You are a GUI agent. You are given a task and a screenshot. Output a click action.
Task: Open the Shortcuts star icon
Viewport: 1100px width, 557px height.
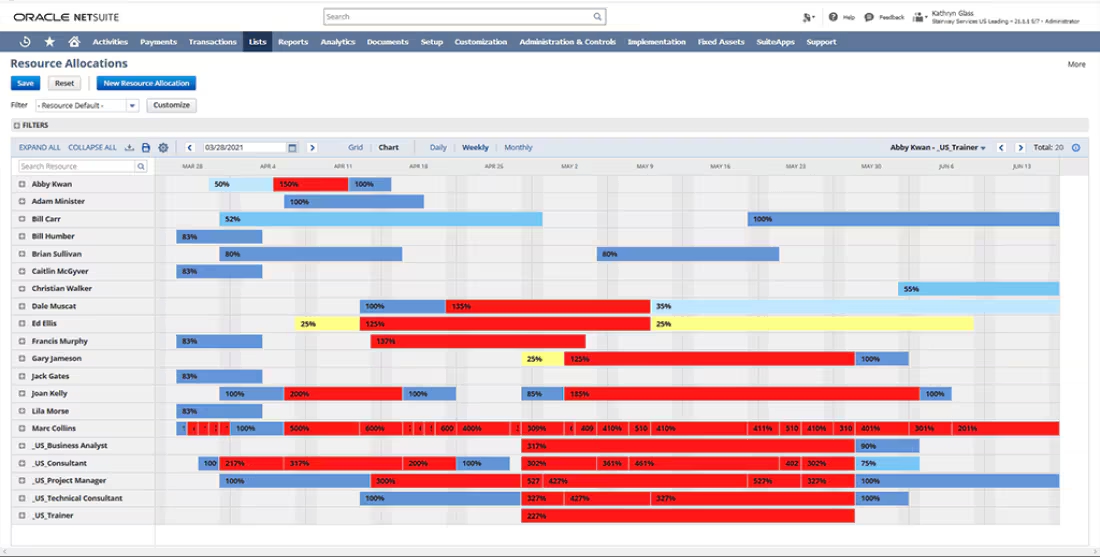[50, 41]
